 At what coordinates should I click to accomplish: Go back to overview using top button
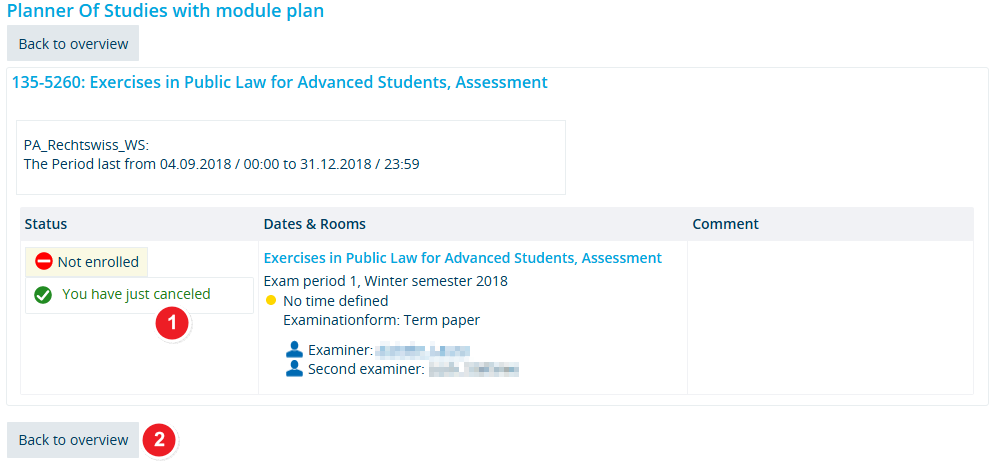pos(73,44)
